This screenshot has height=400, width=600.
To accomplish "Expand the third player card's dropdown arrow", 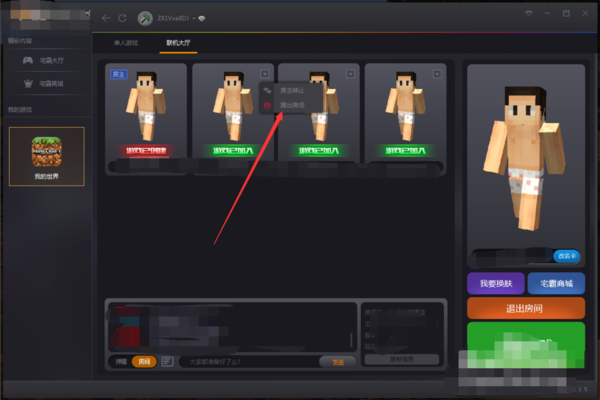I will pyautogui.click(x=350, y=74).
